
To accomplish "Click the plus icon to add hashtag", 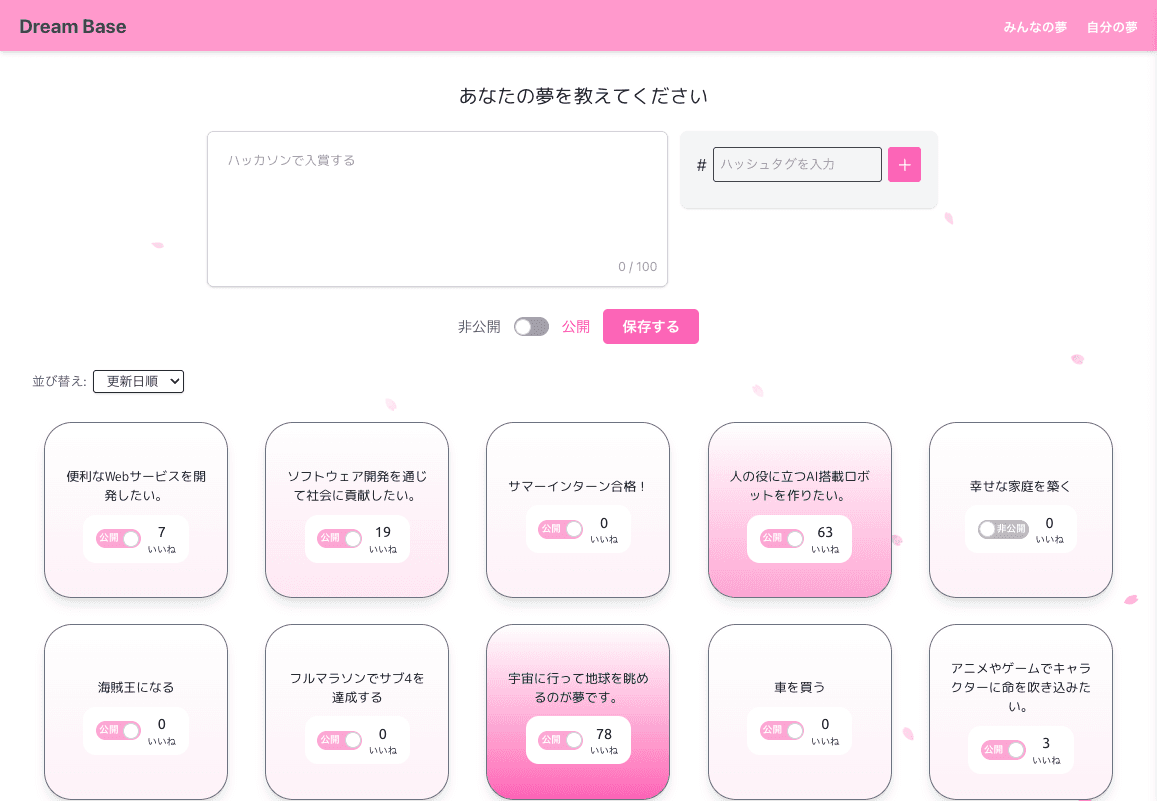I will [904, 165].
